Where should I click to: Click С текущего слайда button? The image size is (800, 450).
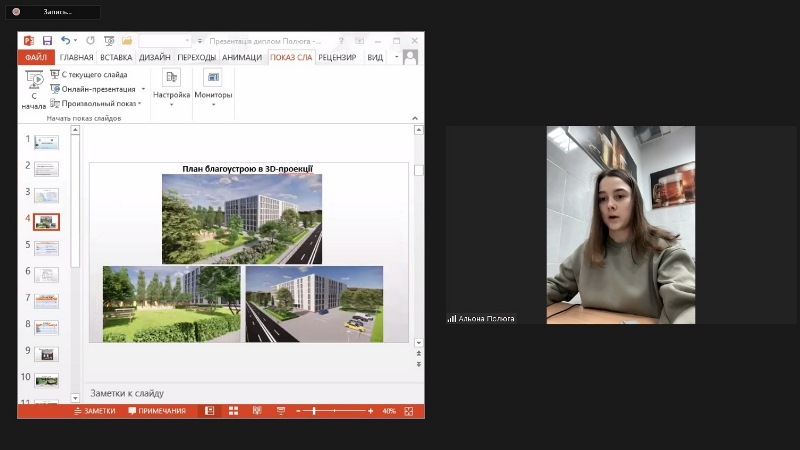pos(88,75)
